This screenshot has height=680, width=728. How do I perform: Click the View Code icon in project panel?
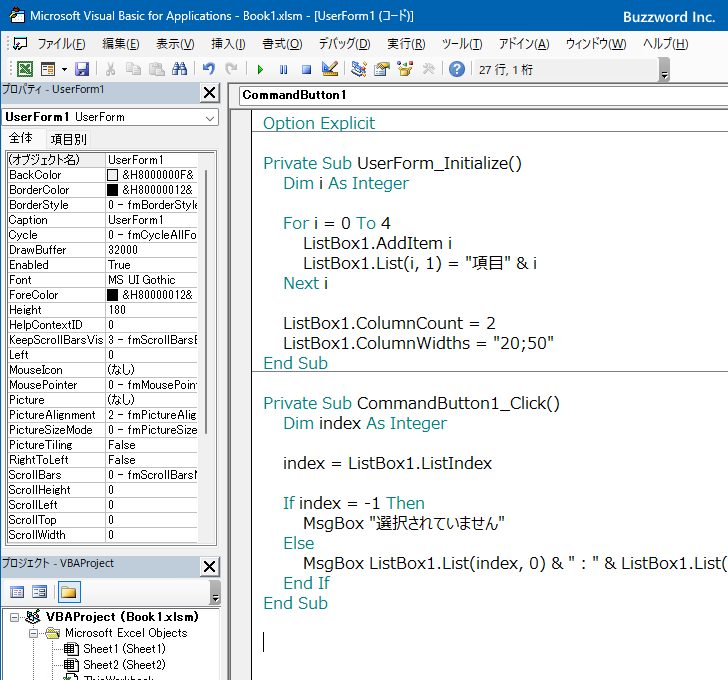tap(17, 592)
